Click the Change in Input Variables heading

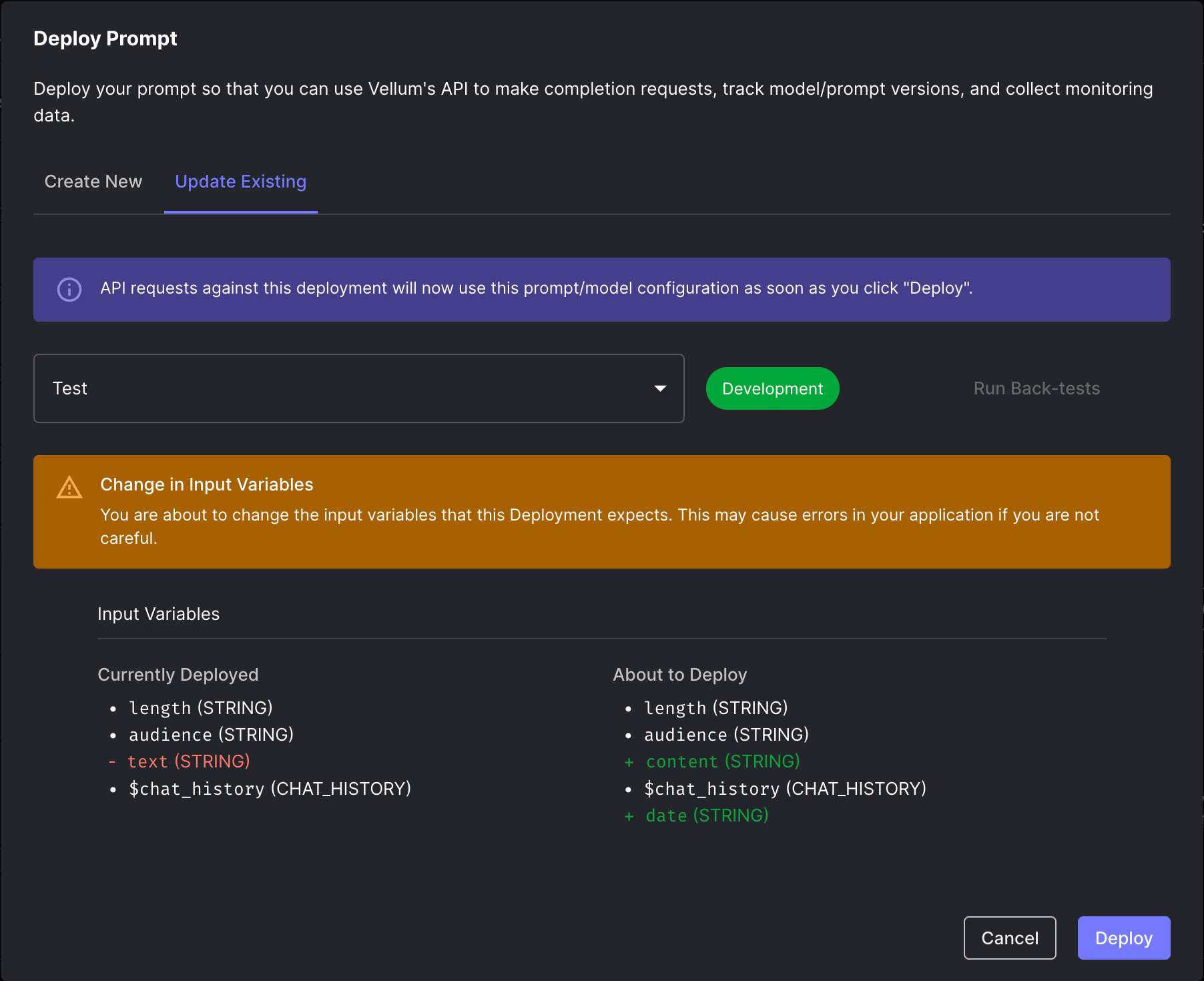[206, 484]
